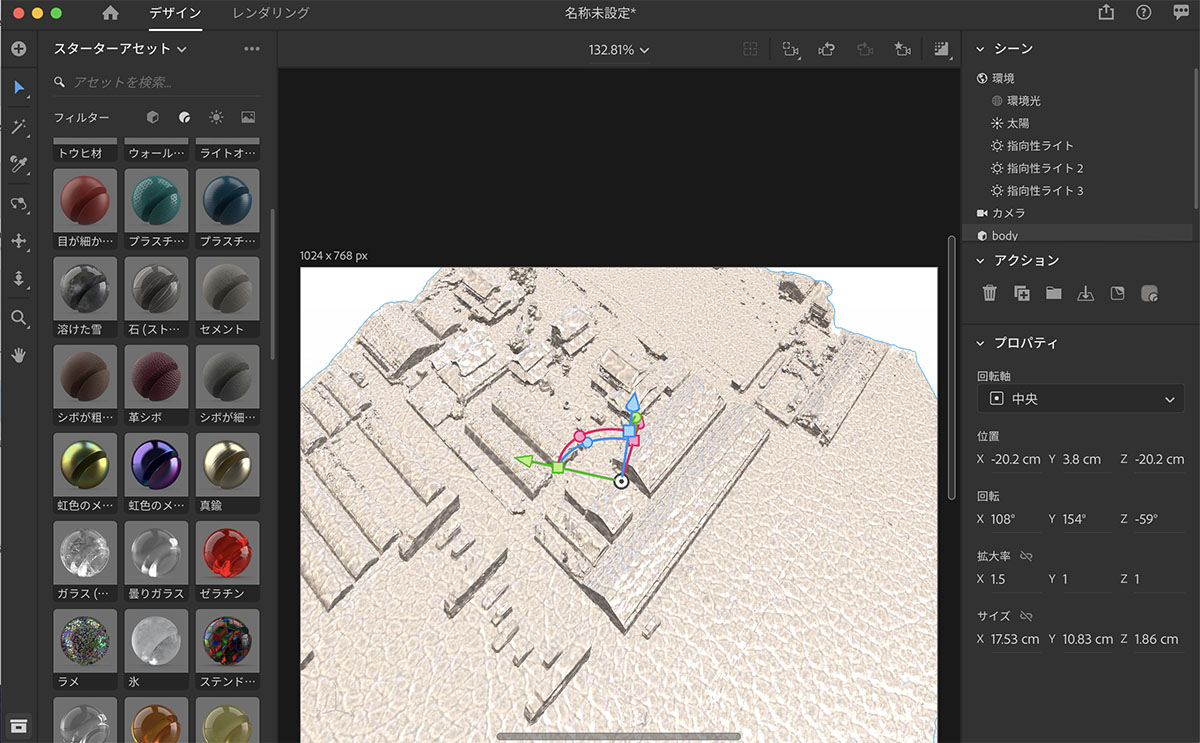Image resolution: width=1200 pixels, height=743 pixels.
Task: Select the Magic Wand tool
Action: [x=19, y=127]
